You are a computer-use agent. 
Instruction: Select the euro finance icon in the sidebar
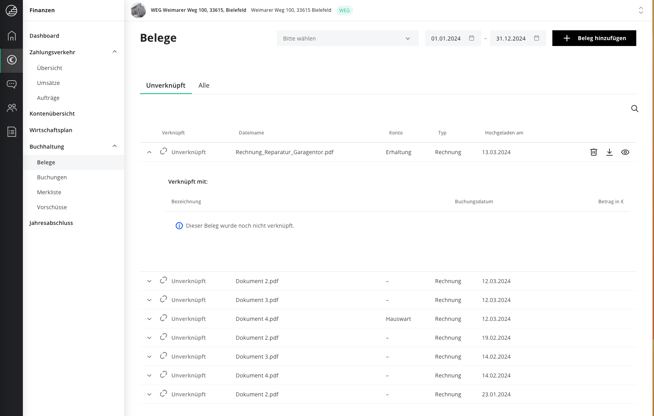(x=11, y=60)
